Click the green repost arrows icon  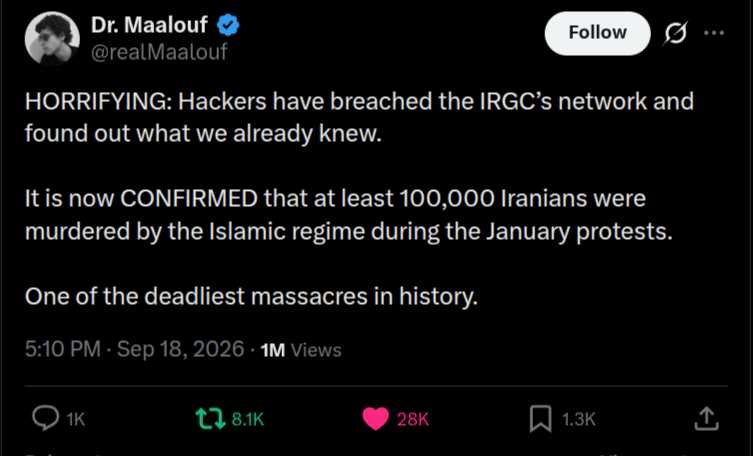pyautogui.click(x=210, y=419)
